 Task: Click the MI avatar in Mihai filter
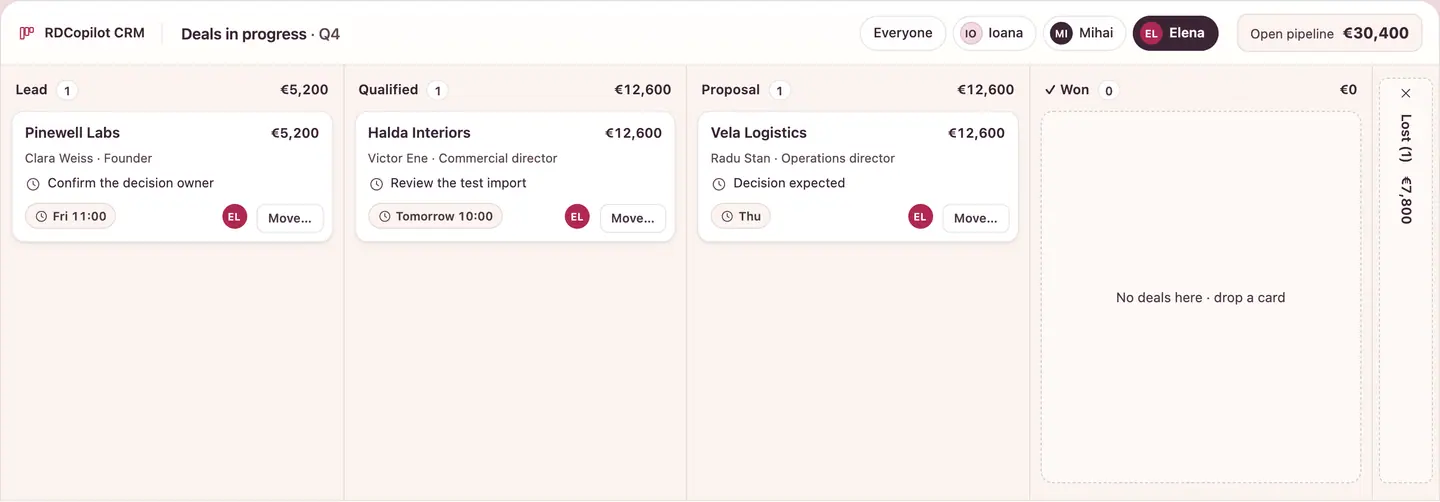tap(1061, 33)
